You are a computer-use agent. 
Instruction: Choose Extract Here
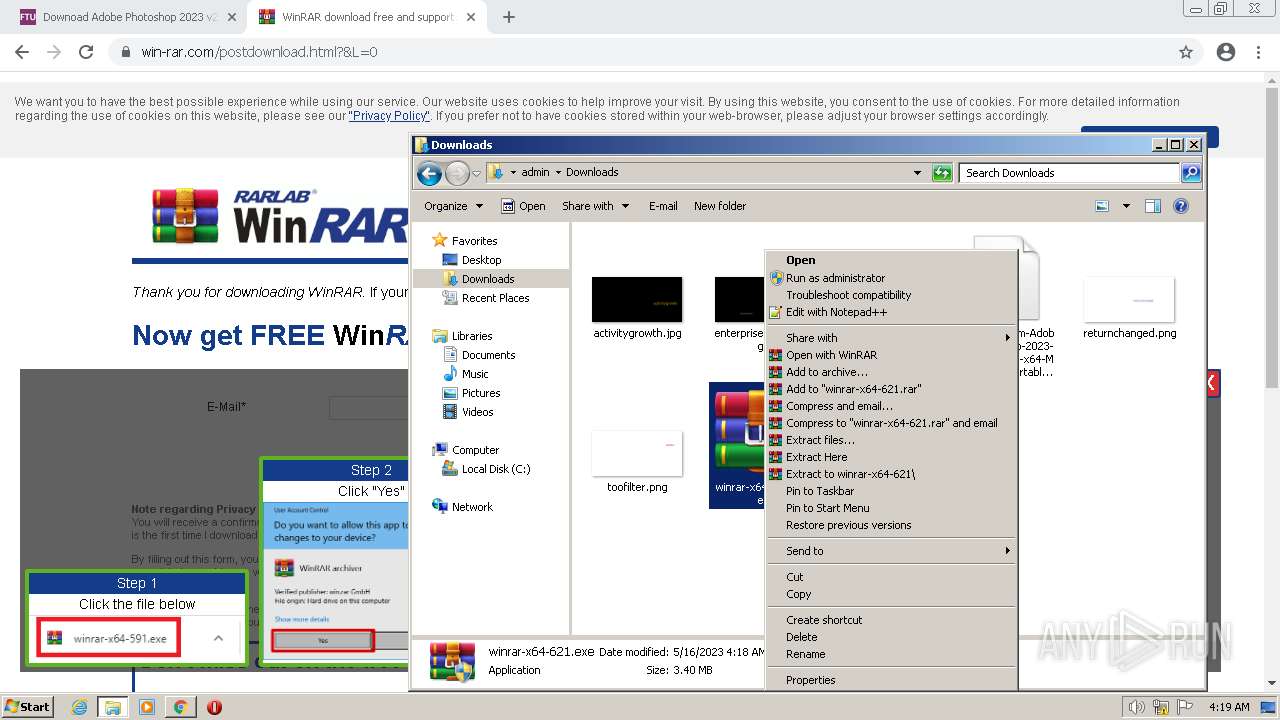click(x=892, y=457)
